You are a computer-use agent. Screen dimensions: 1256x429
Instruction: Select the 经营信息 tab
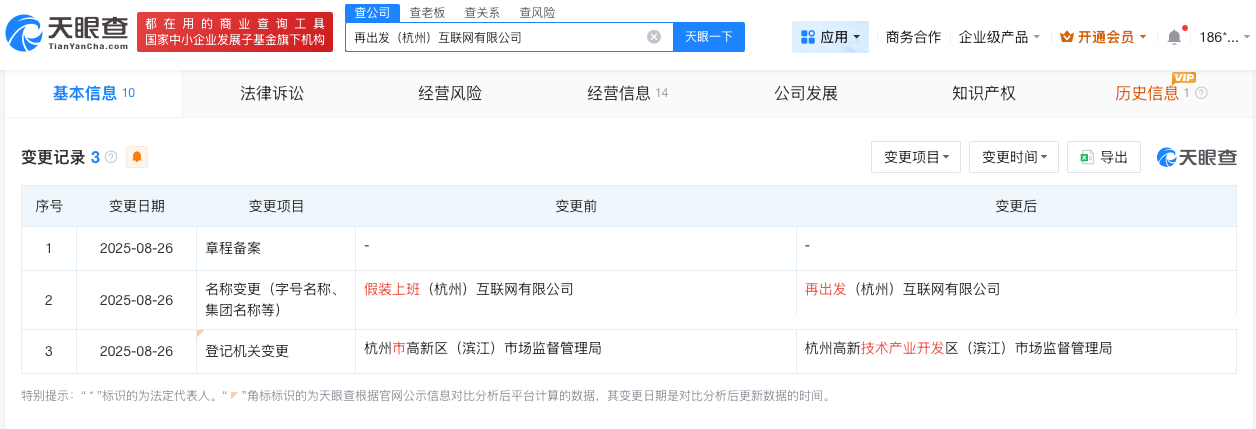click(x=628, y=93)
